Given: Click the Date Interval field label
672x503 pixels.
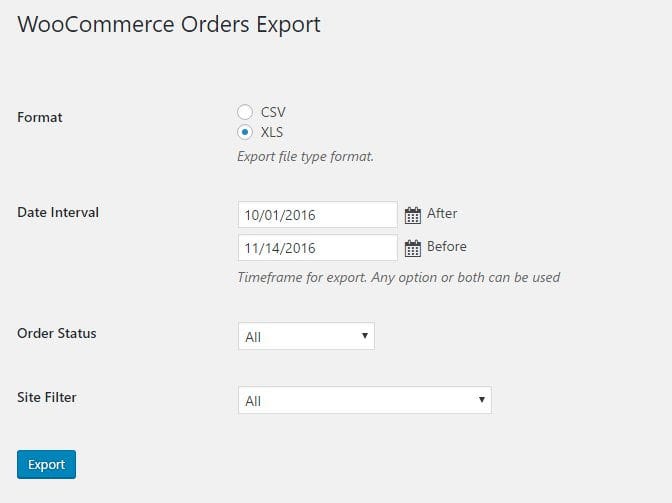Looking at the screenshot, I should coord(58,213).
